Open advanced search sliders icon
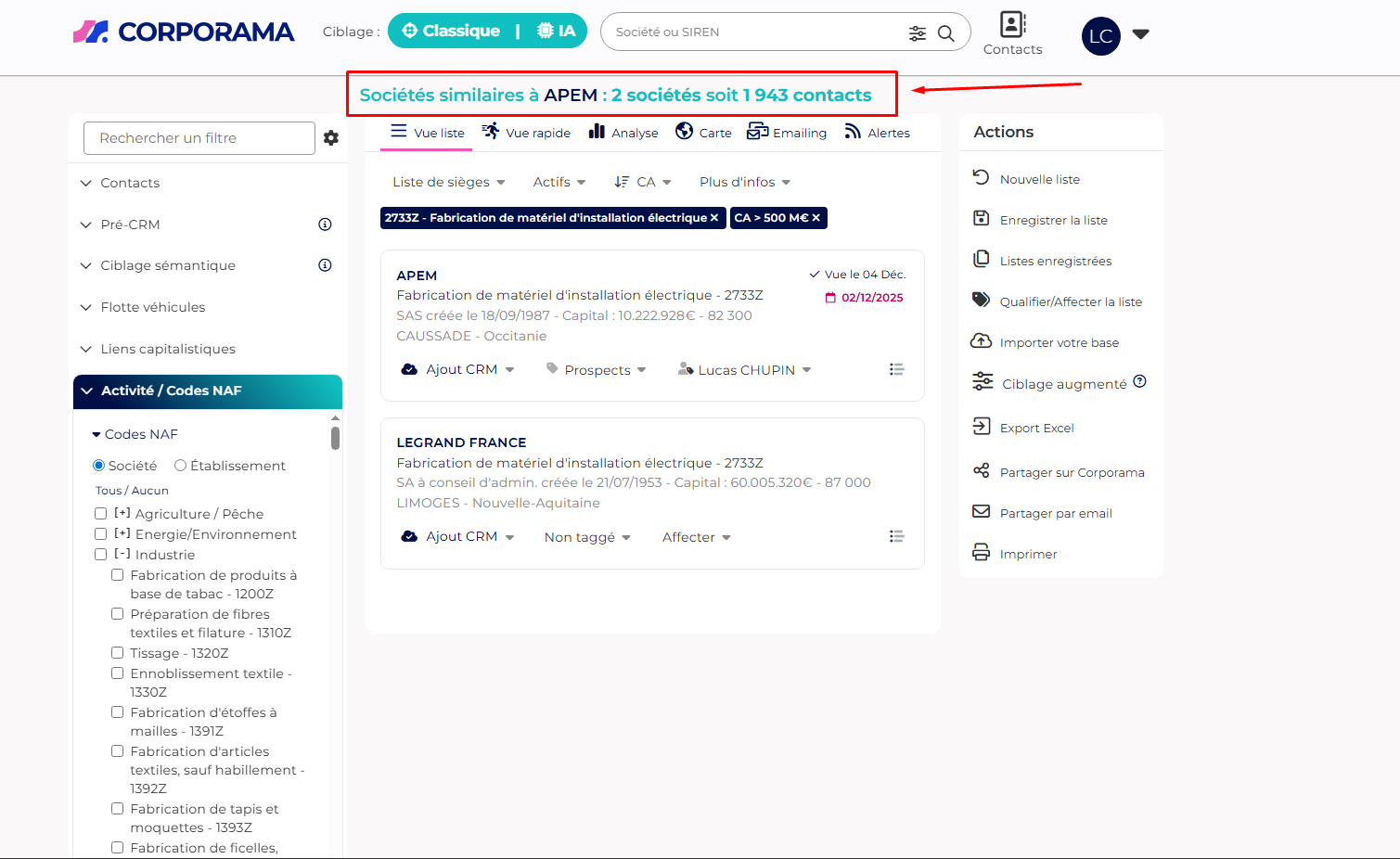The height and width of the screenshot is (859, 1400). pyautogui.click(x=917, y=33)
